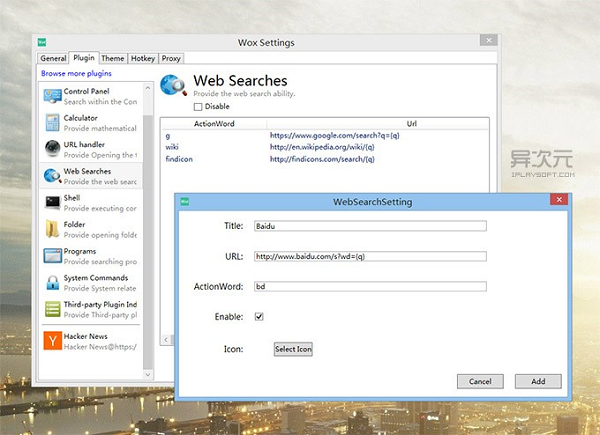Click the URL input field in WebSearchSetting
Screen dimensions: 600x435
[370, 256]
